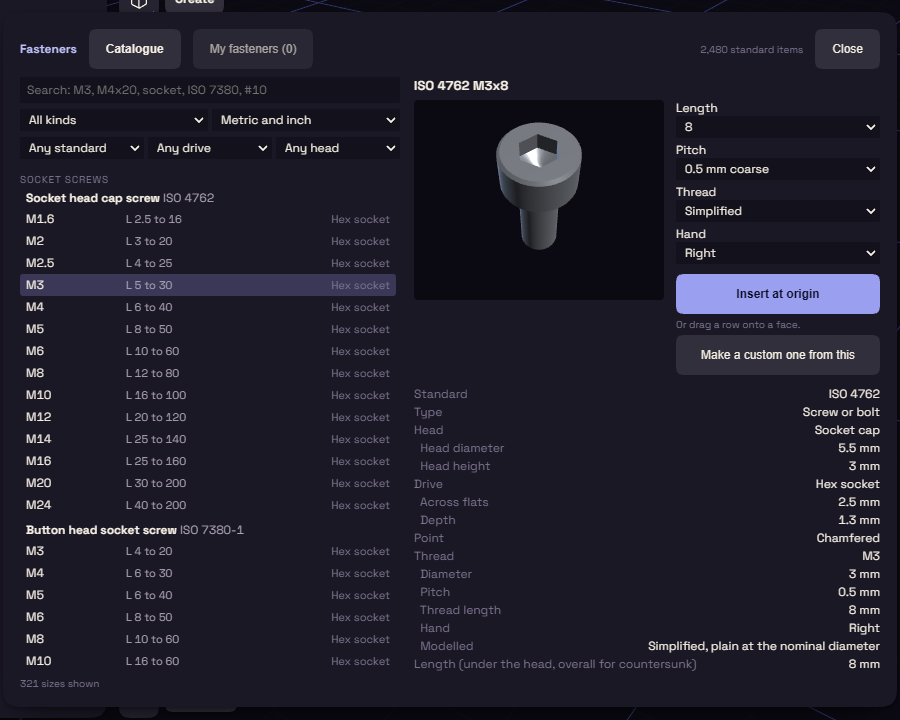Select the highlighted M3 L 5 to 30 row
The image size is (900, 720).
(208, 285)
